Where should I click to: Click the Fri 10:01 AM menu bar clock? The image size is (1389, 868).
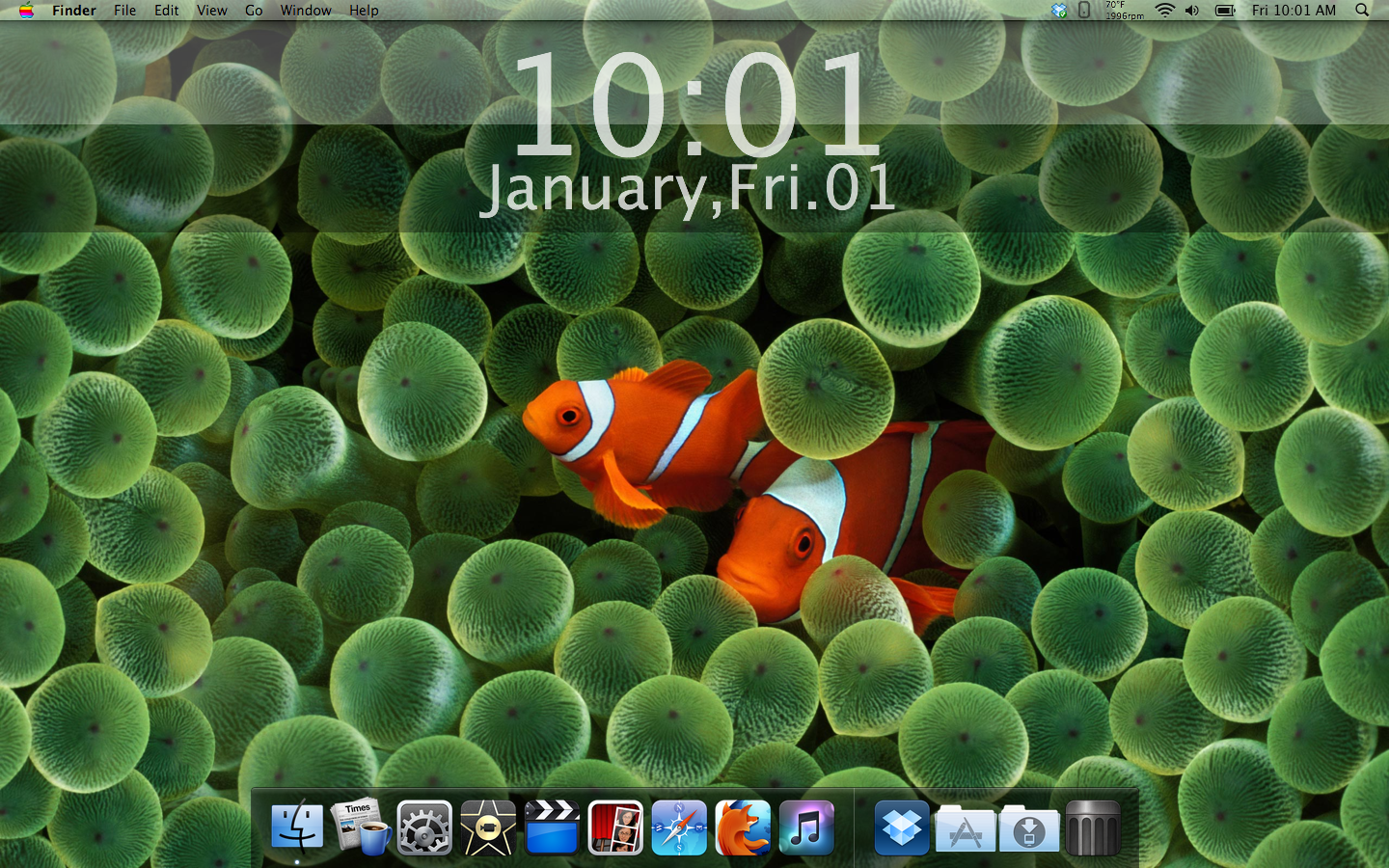point(1294,11)
